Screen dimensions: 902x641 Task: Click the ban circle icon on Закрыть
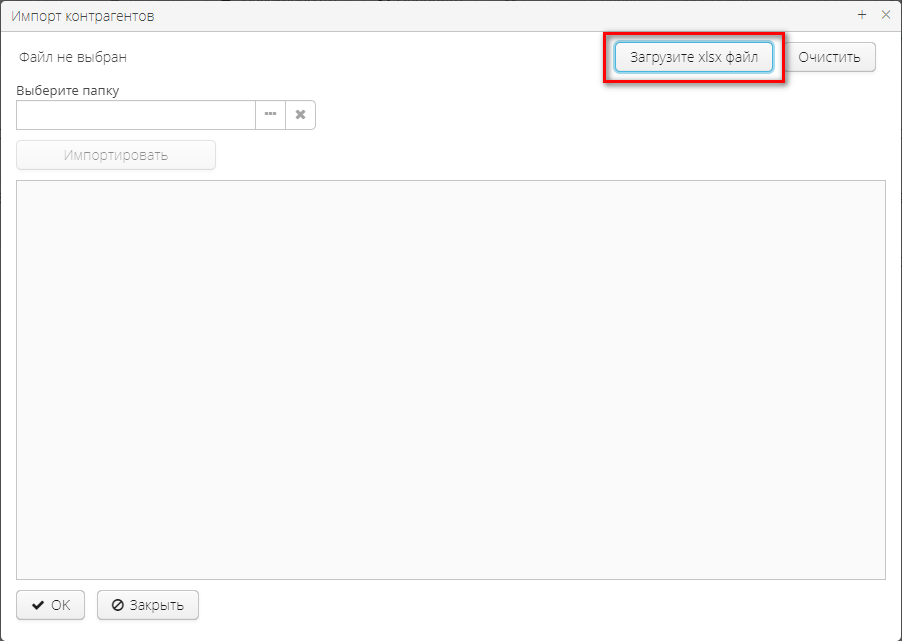(x=117, y=605)
